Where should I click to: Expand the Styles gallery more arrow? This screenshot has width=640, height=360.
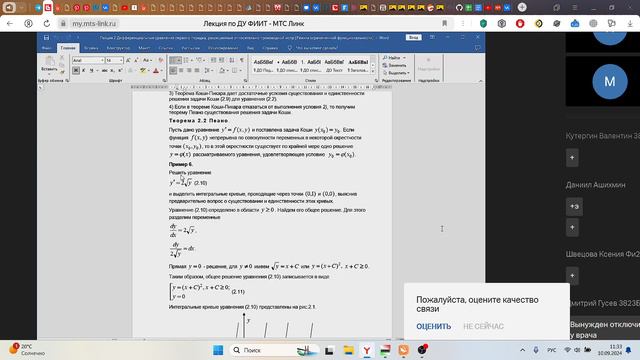373,72
